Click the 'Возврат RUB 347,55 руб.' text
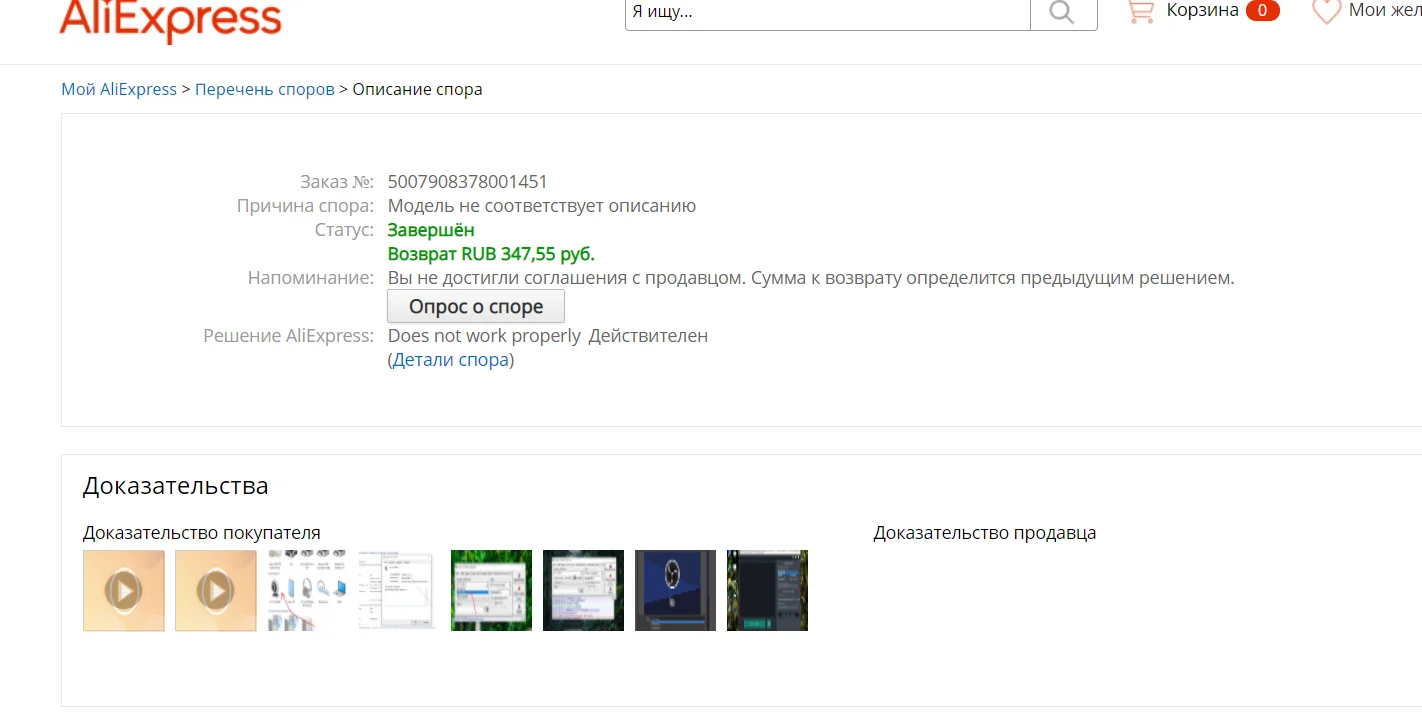Image resolution: width=1422 pixels, height=726 pixels. click(491, 254)
